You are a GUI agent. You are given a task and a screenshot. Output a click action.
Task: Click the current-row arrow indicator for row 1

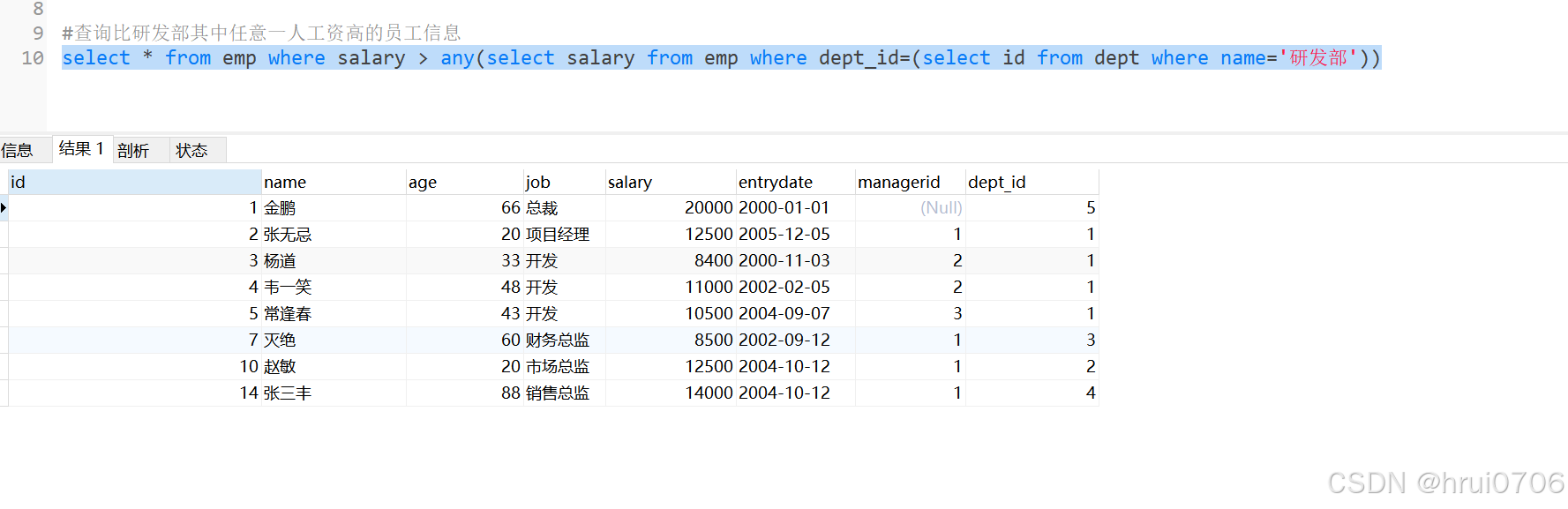(x=4, y=208)
